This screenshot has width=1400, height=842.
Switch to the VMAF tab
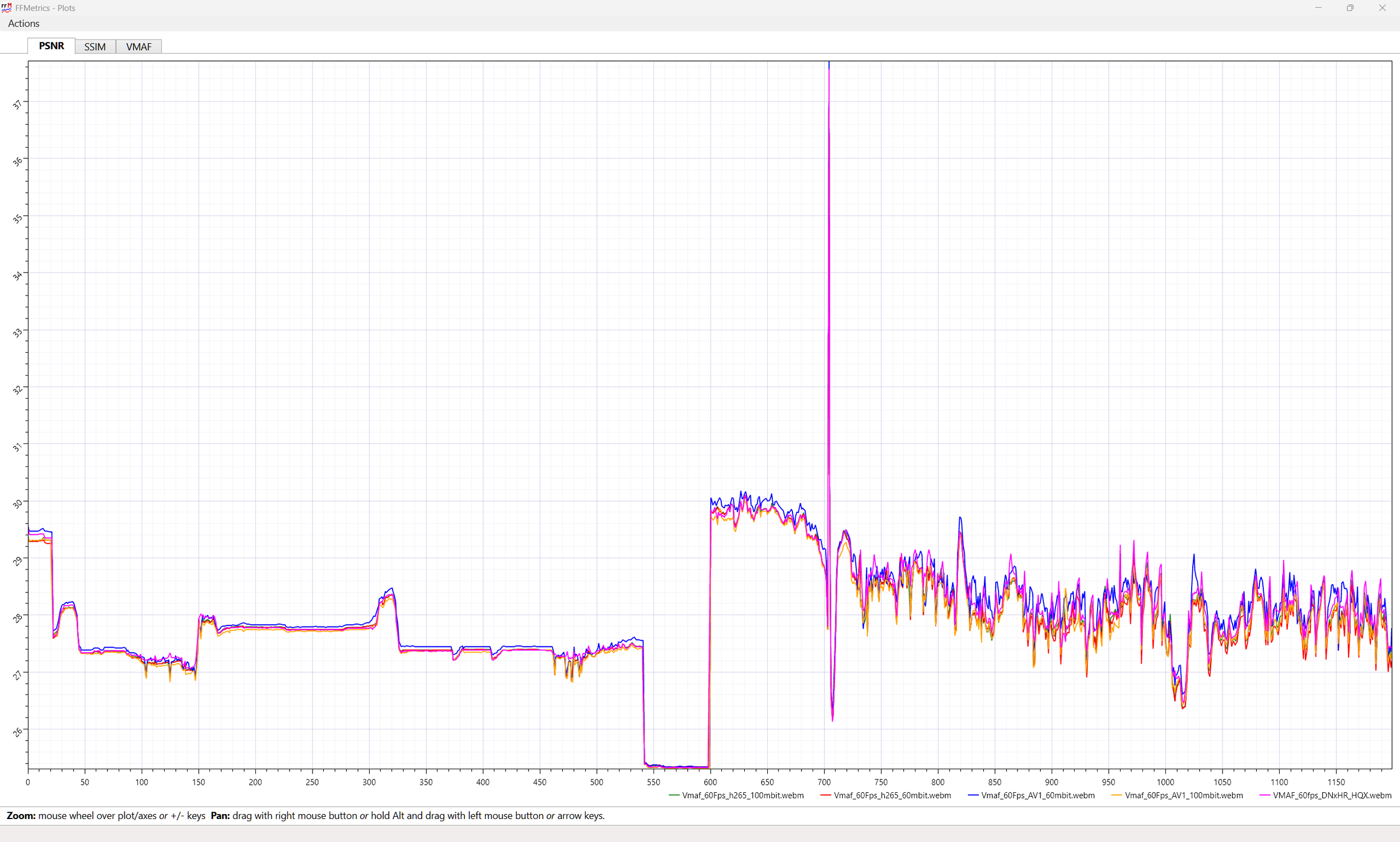(x=138, y=46)
